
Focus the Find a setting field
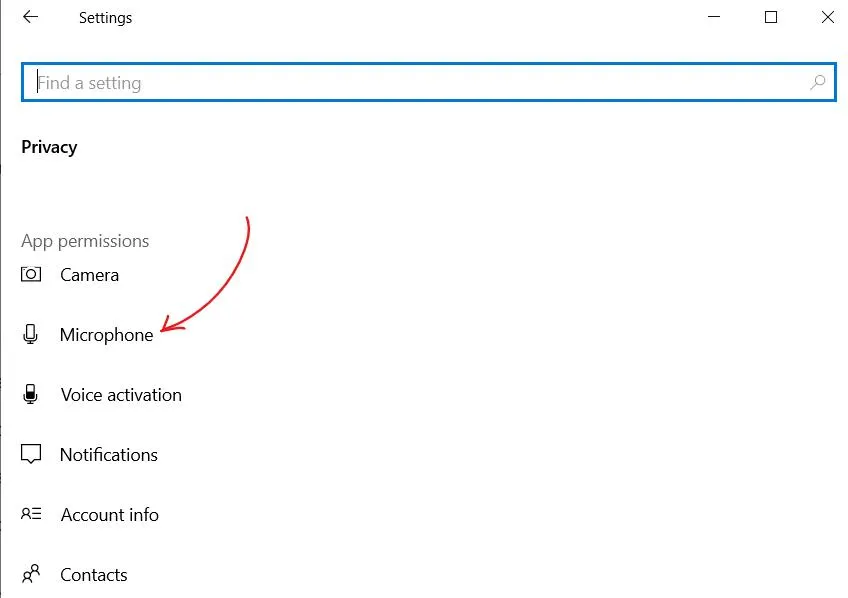click(x=429, y=82)
